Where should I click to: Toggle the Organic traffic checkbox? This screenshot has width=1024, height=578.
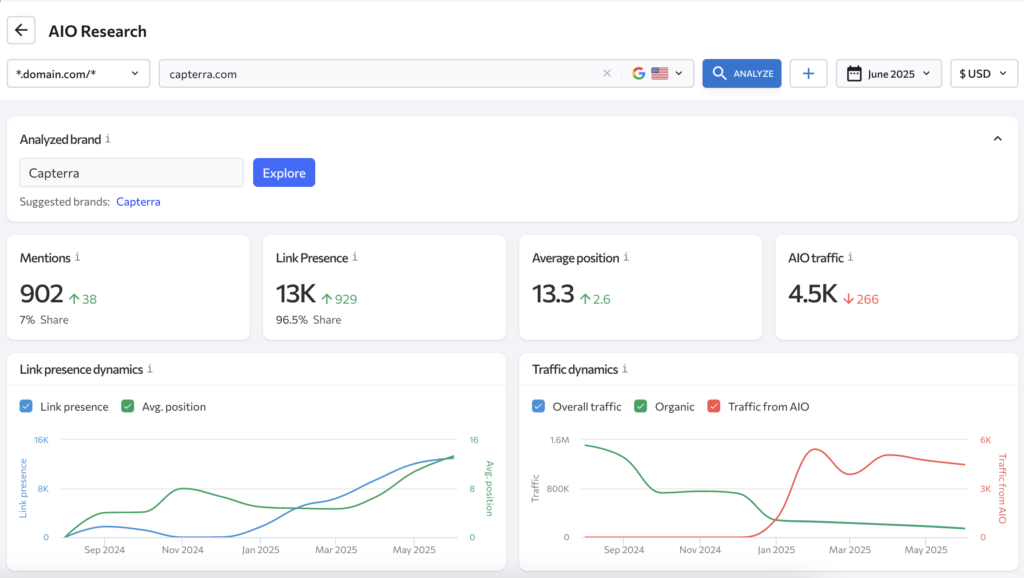coord(641,406)
